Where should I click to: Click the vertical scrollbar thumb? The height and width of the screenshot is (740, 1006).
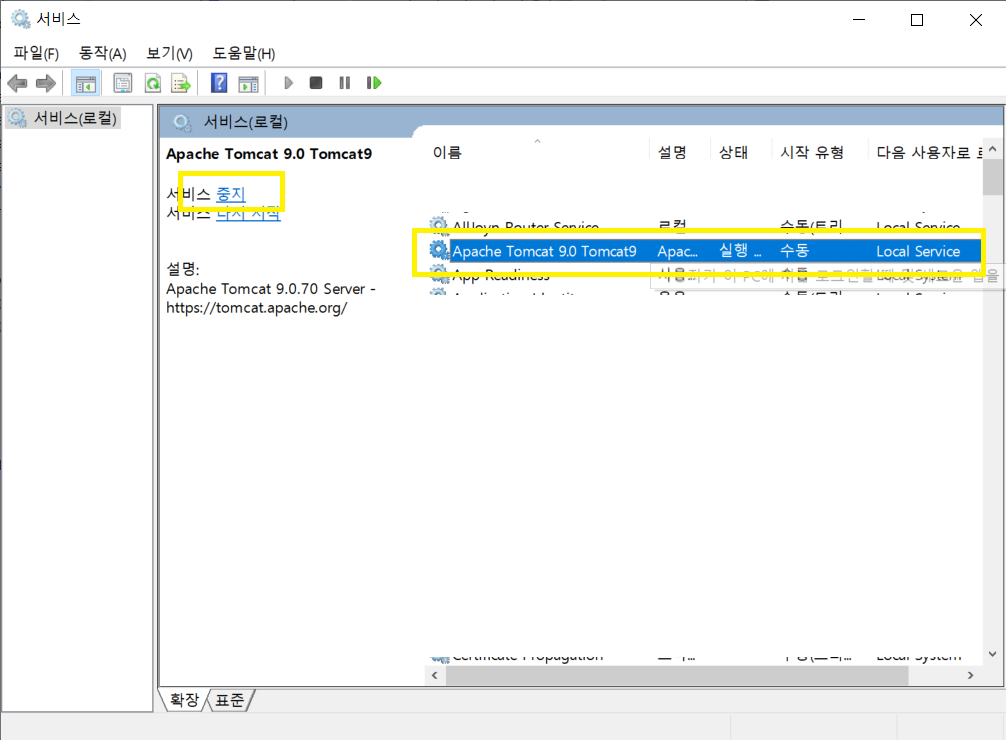point(993,177)
